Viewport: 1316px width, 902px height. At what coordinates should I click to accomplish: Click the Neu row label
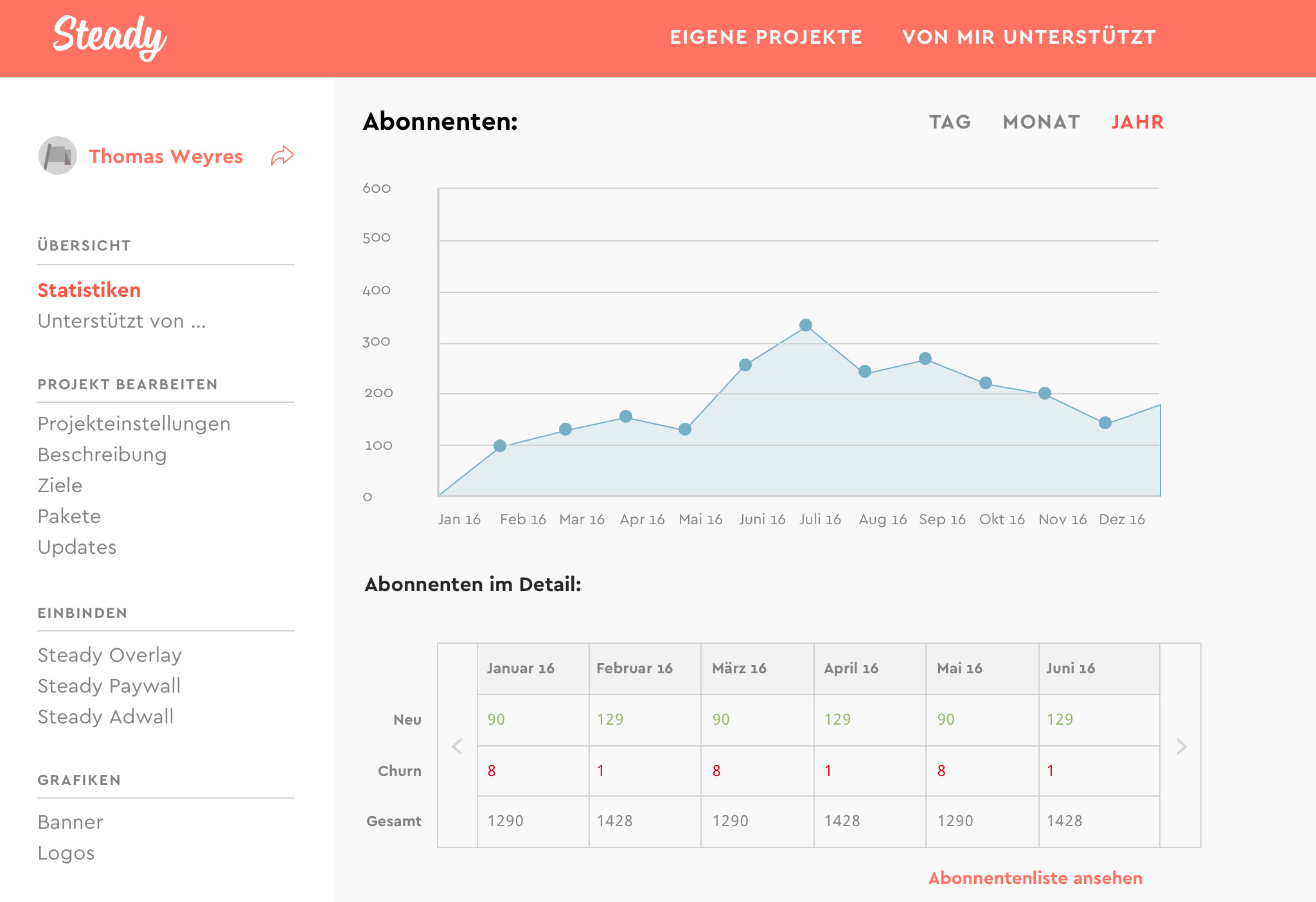407,720
